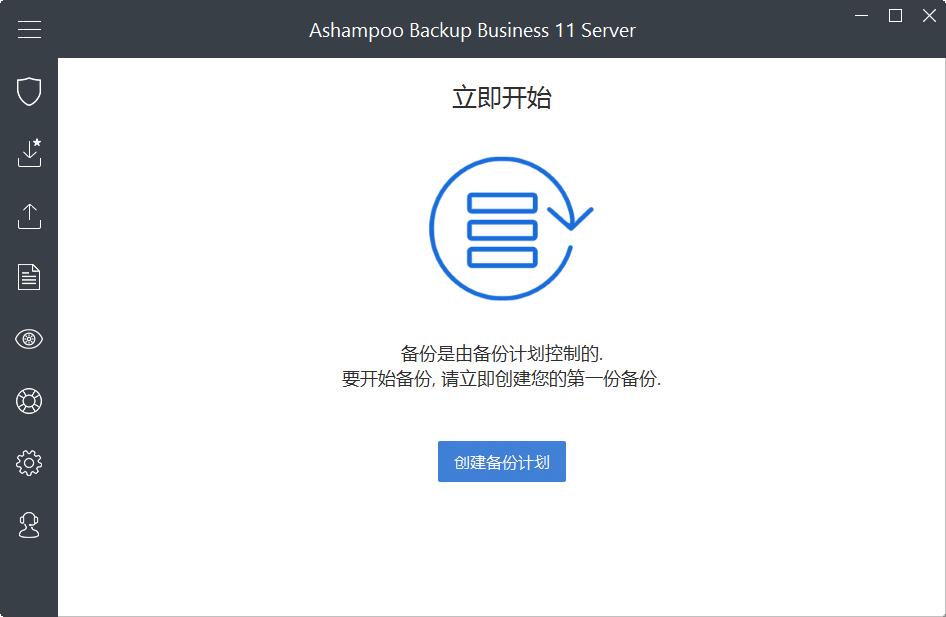Open the settings gear icon

point(29,463)
